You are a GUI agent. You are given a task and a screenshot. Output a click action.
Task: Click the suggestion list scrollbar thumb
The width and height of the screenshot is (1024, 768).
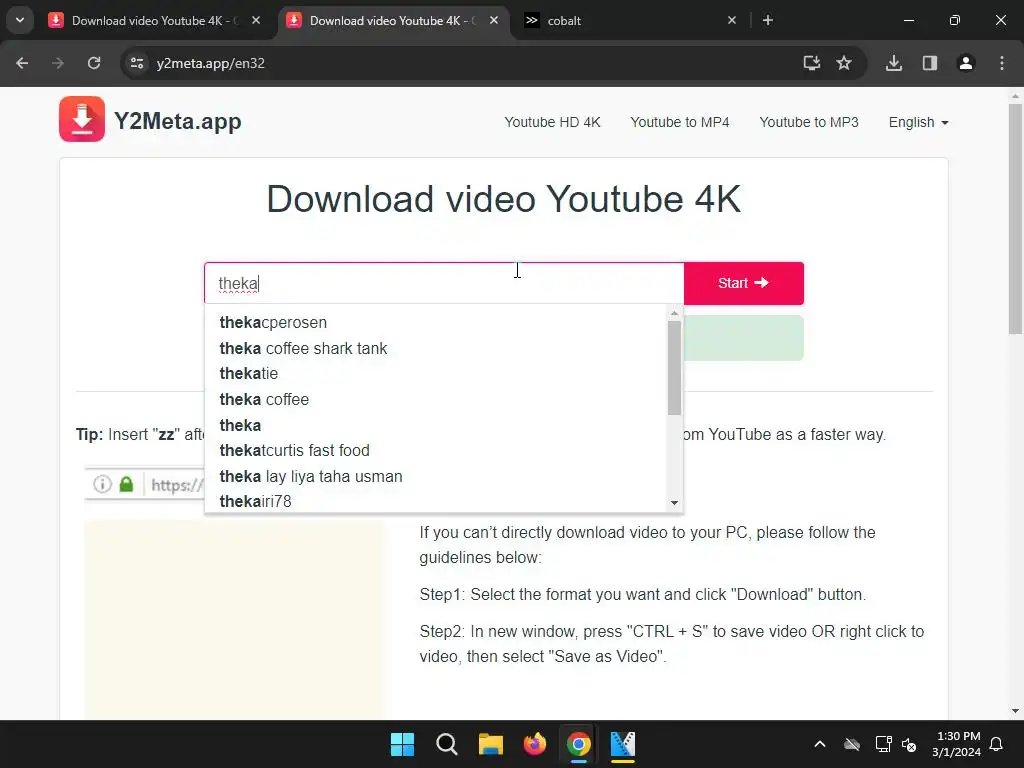(x=674, y=368)
